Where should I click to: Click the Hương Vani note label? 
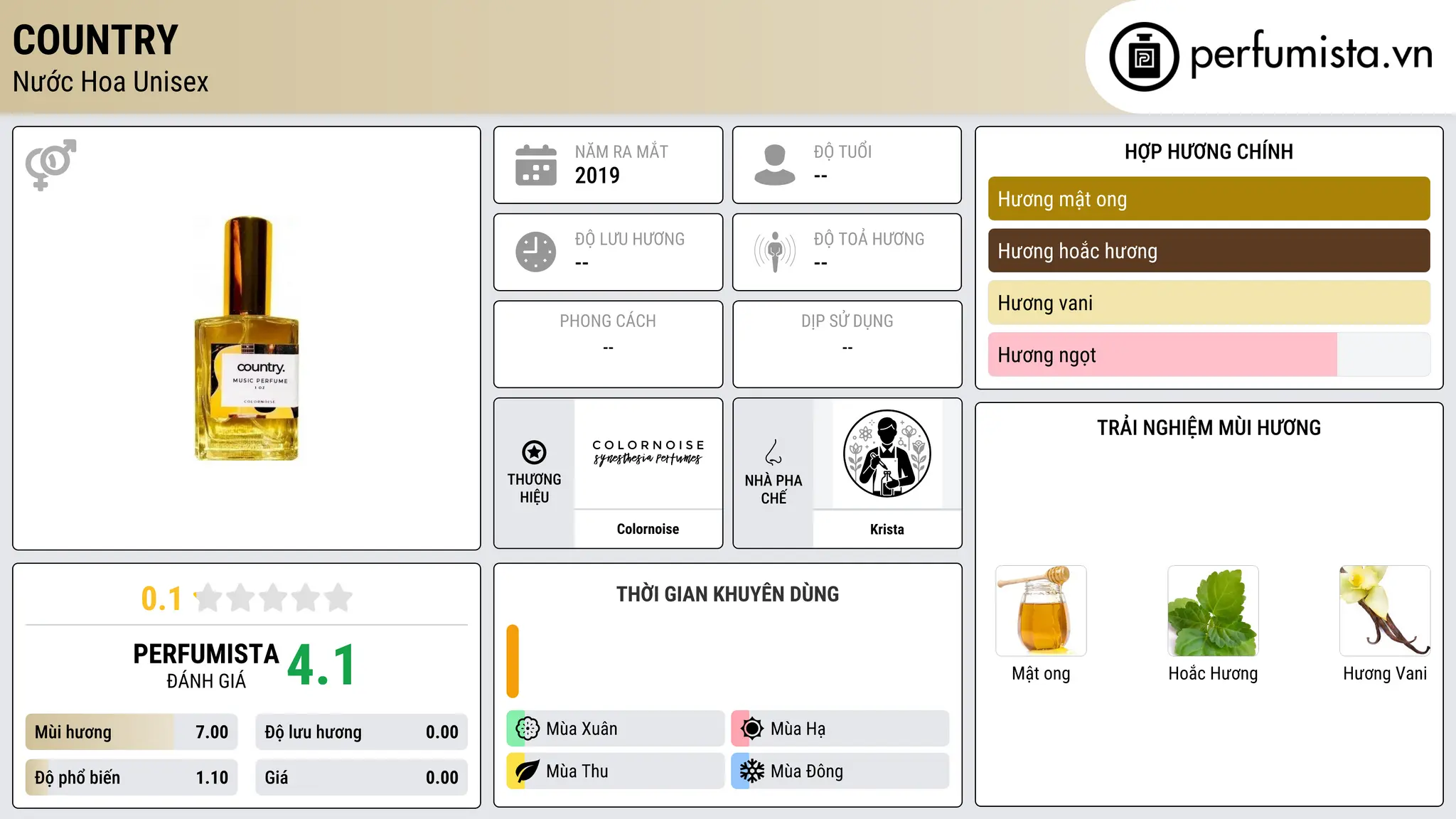point(1385,673)
